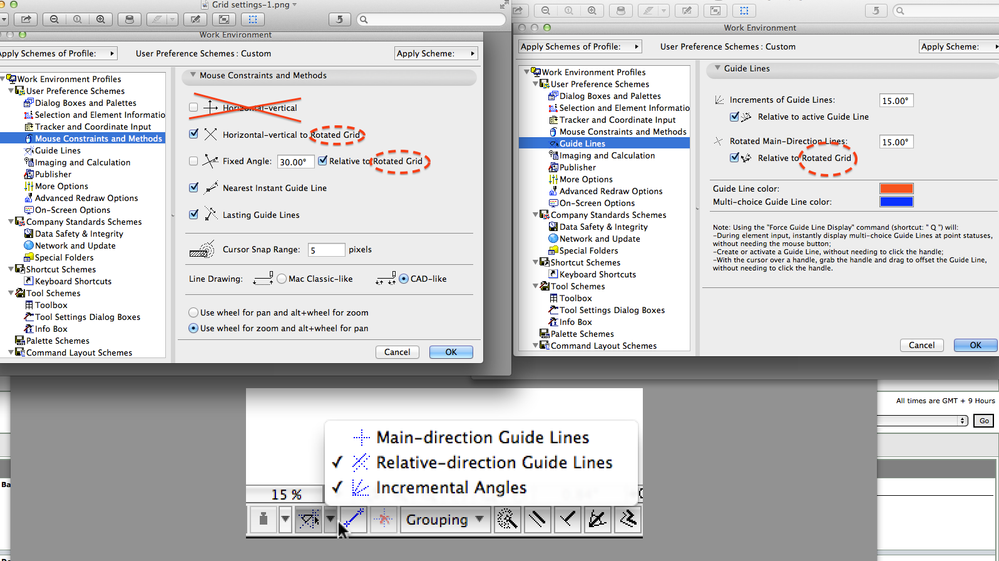This screenshot has height=561, width=999.
Task: Toggle Fixed Angle Relative to Rotated Grid checkbox
Action: 322,160
